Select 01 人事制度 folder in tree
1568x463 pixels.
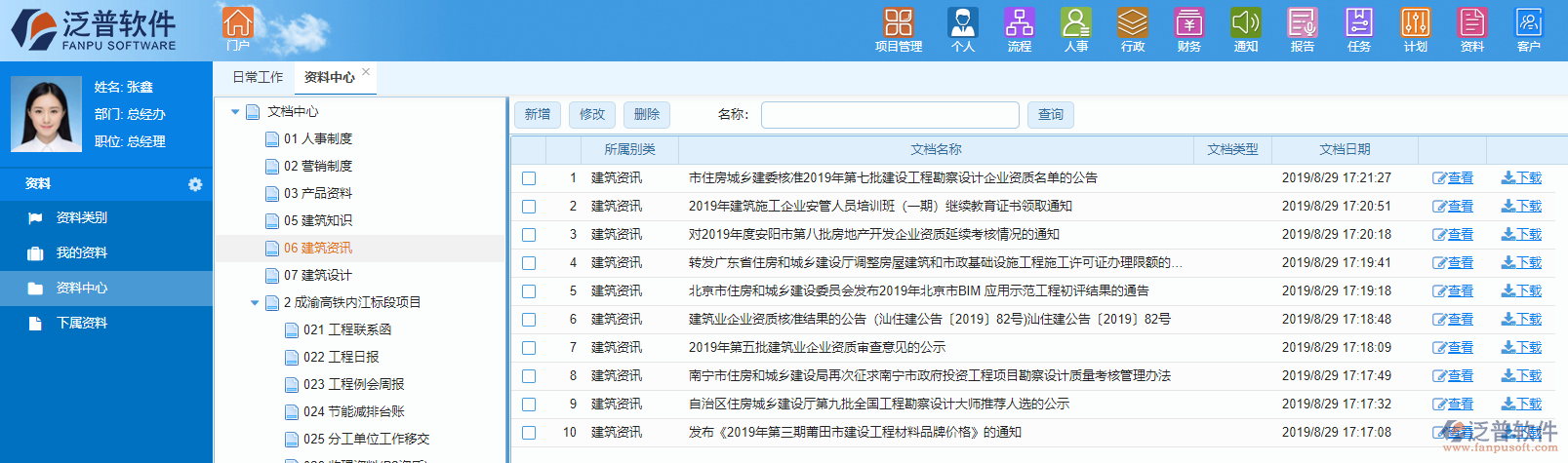tap(317, 139)
